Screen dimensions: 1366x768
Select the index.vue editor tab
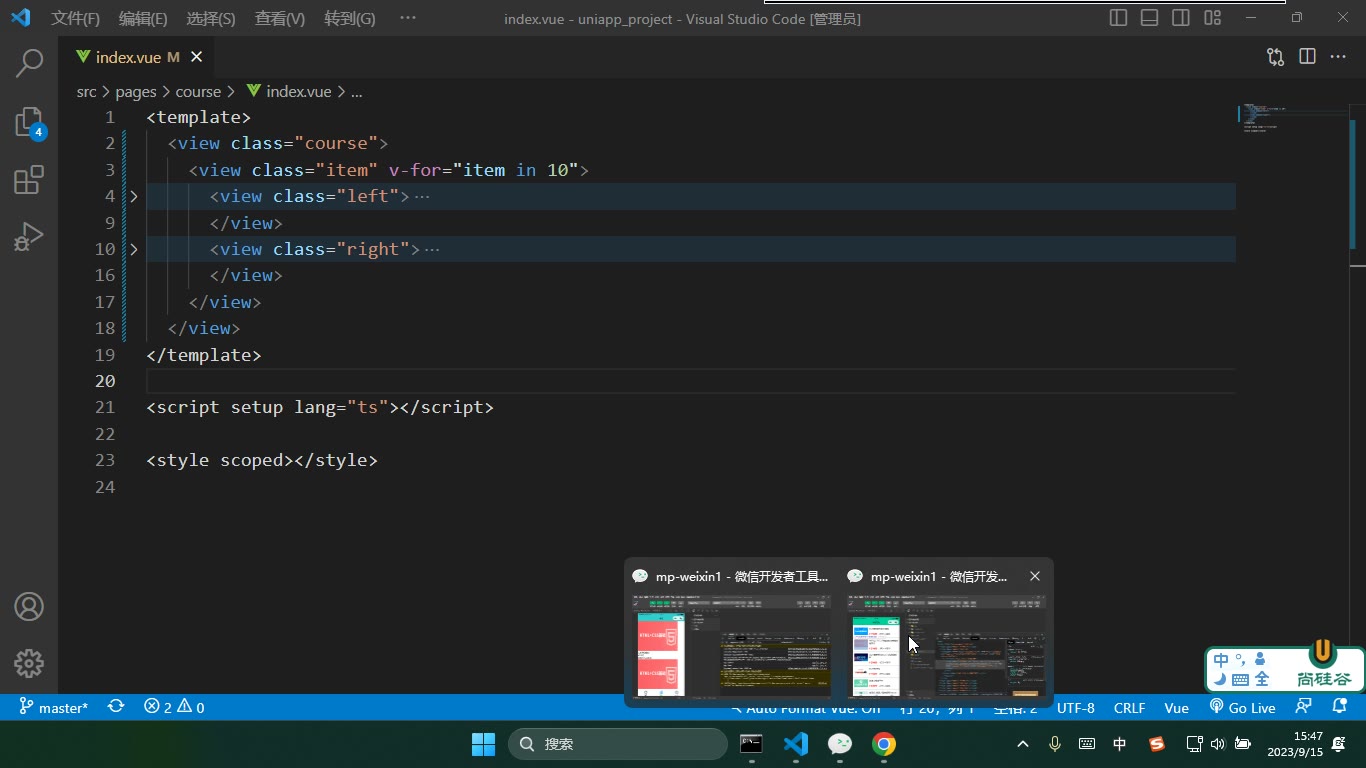(138, 57)
